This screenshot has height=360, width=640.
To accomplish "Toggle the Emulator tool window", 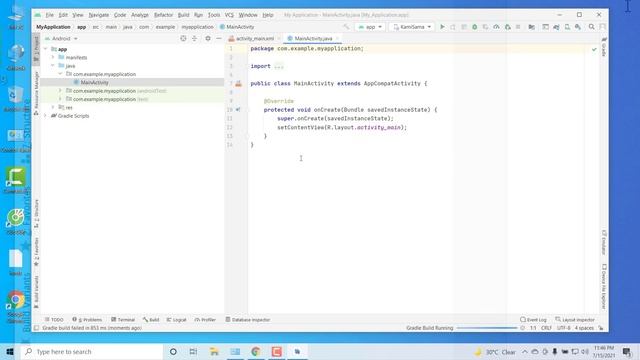I will 604,242.
